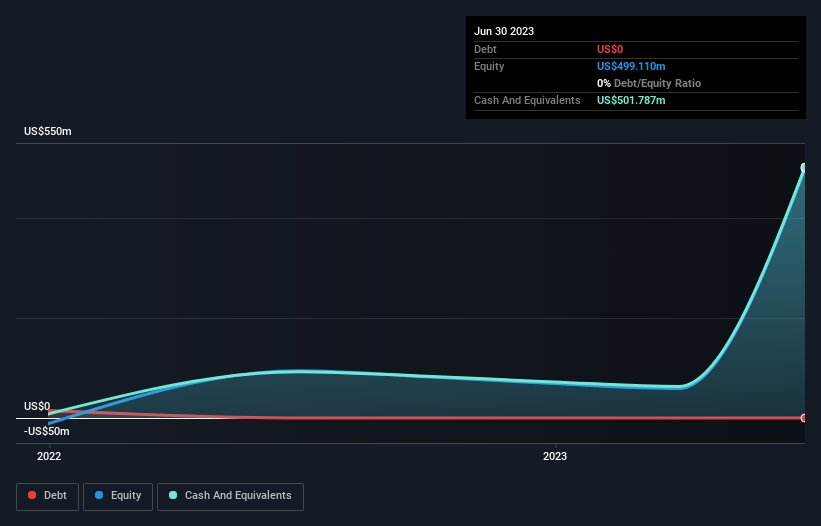Screen dimensions: 821x526
Task: Click the red Debt legend dot
Action: point(32,495)
